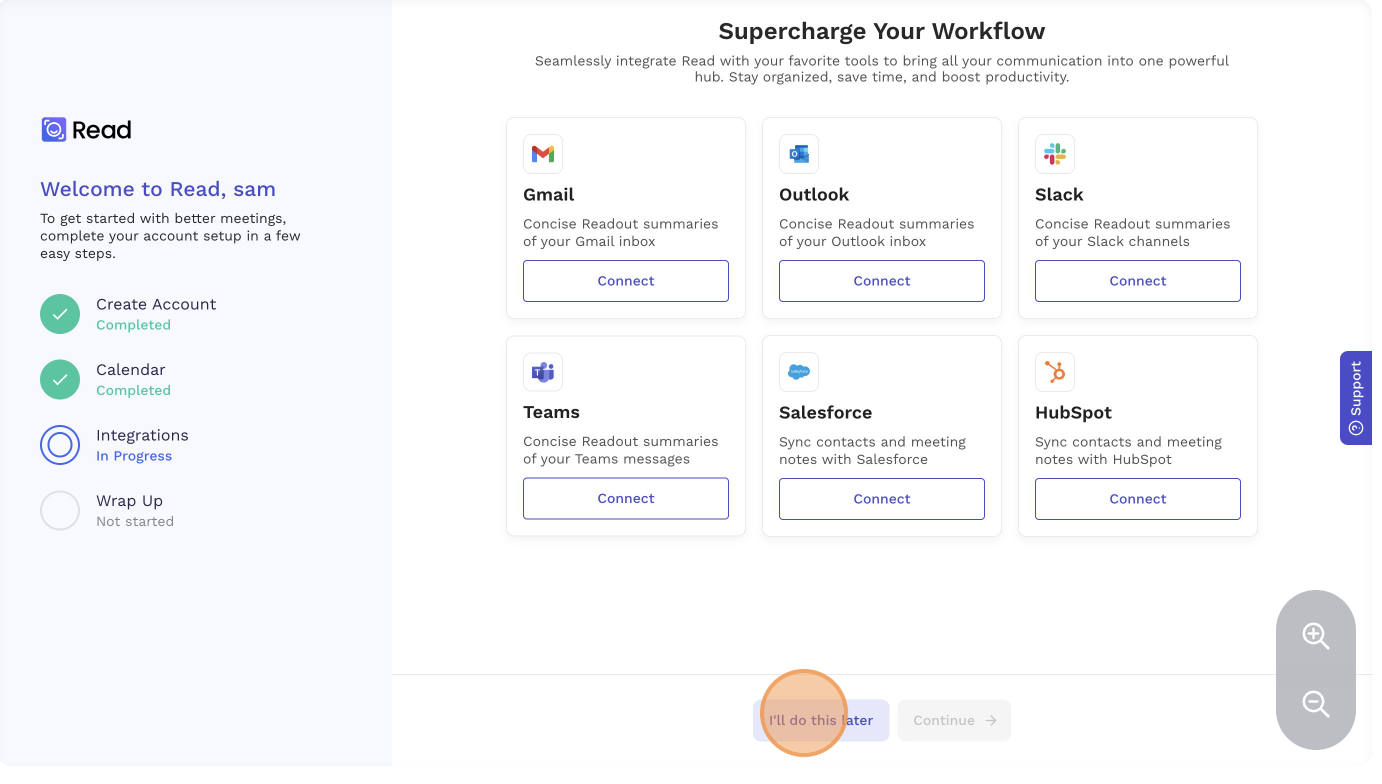Image resolution: width=1382 pixels, height=784 pixels.
Task: Select the Wrap Up step circle
Action: (60, 510)
